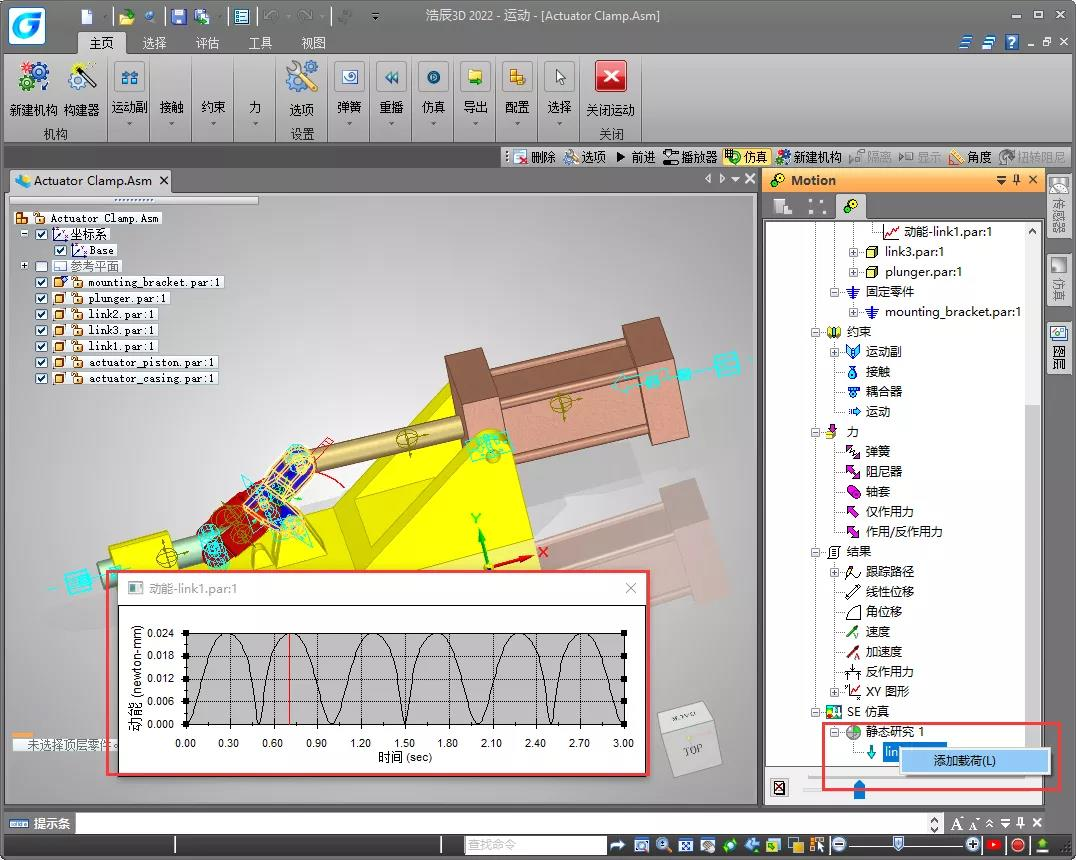Click the 删除 button in command bar
The height and width of the screenshot is (860, 1076).
pos(534,157)
